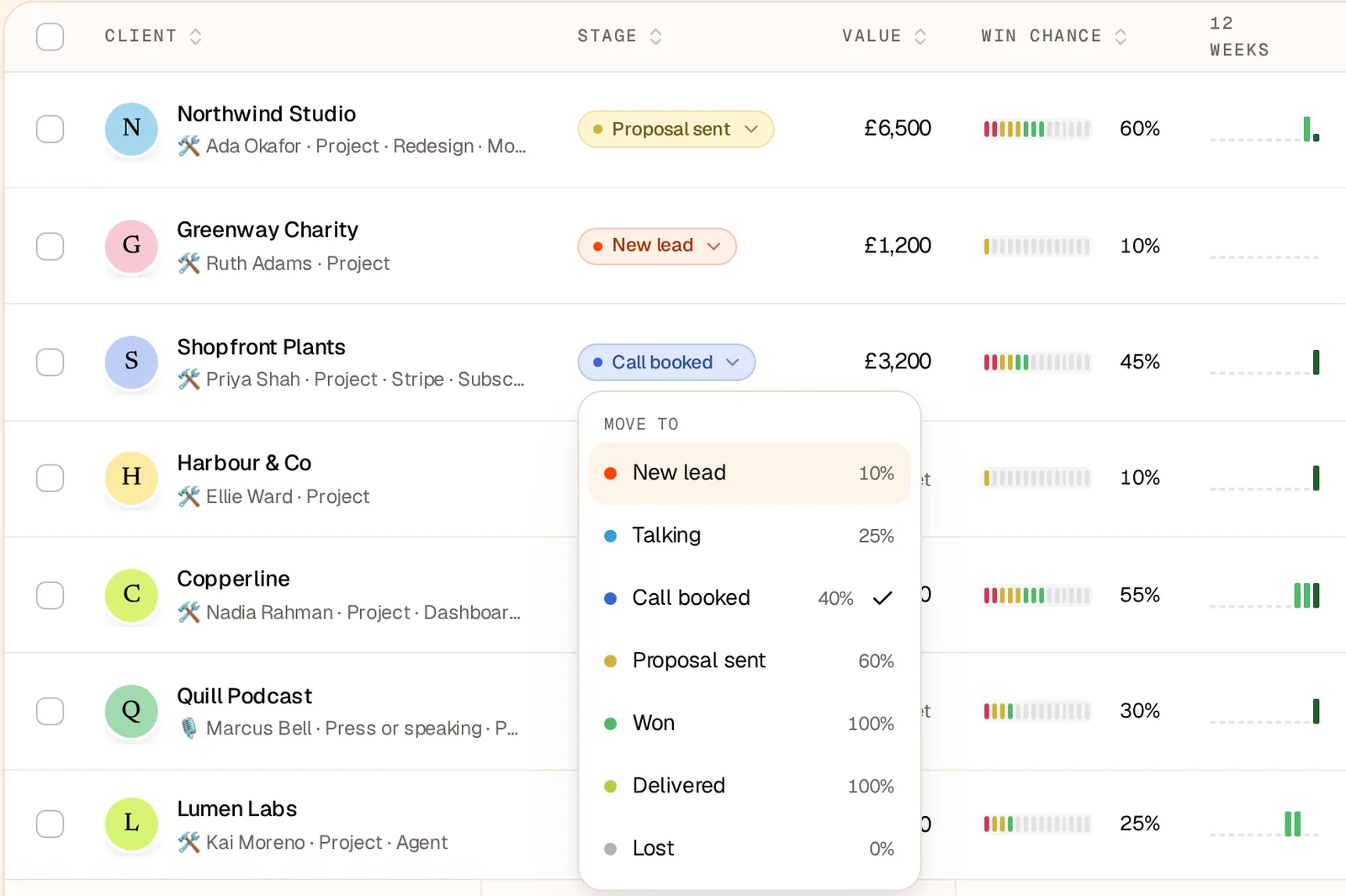Click tools icon beside Ada Okafor
The image size is (1346, 896).
point(189,146)
